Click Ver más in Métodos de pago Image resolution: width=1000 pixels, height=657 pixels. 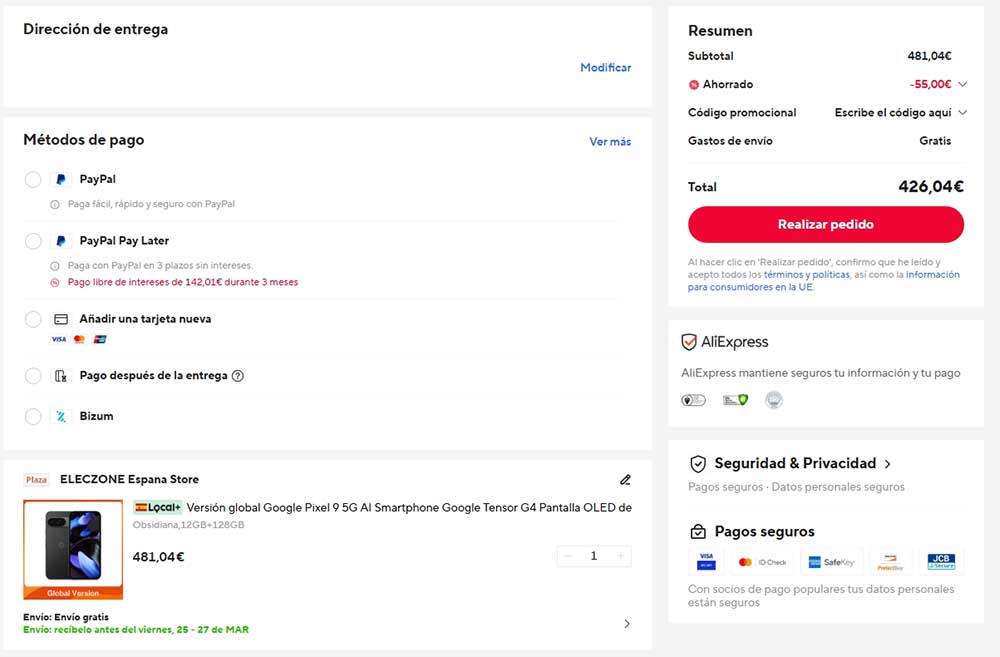(610, 141)
